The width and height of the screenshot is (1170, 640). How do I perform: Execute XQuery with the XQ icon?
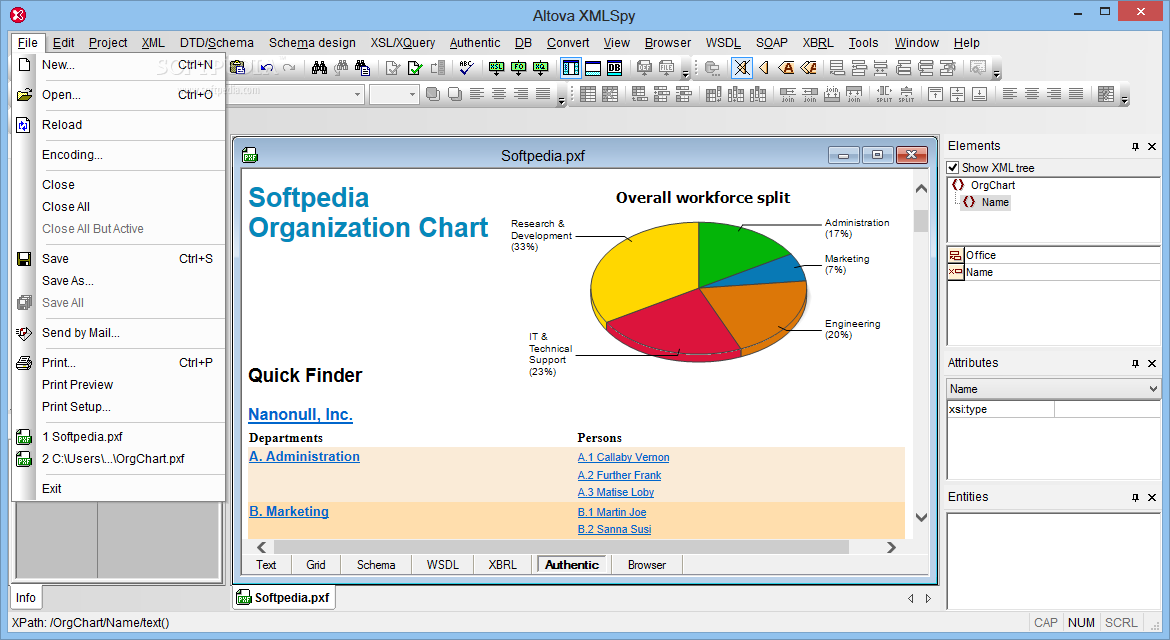click(x=540, y=68)
